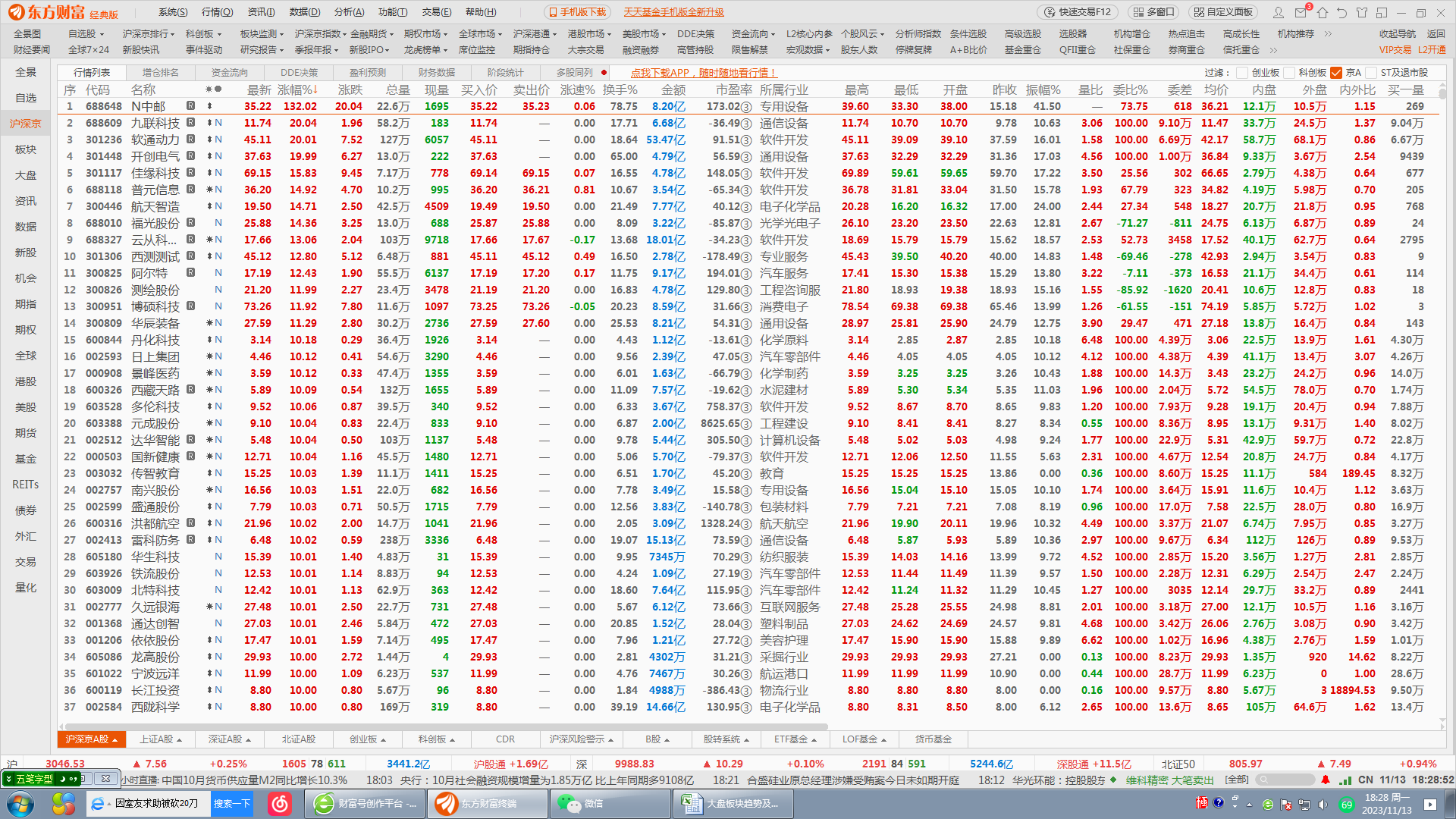1456x819 pixels.
Task: Click the green signal strength bars icon
Action: (1345, 780)
